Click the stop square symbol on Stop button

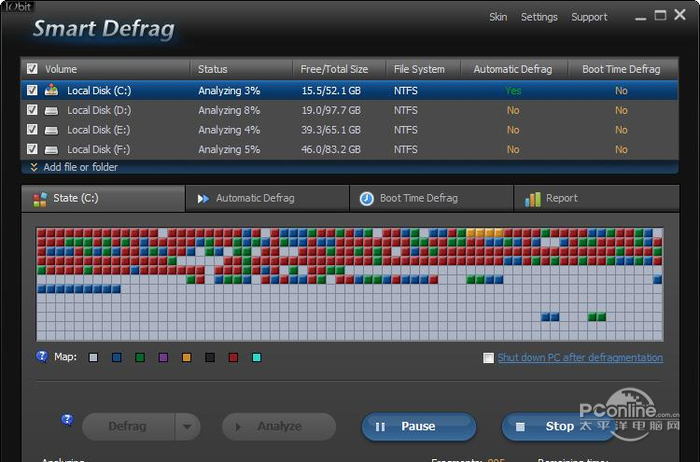[x=520, y=427]
